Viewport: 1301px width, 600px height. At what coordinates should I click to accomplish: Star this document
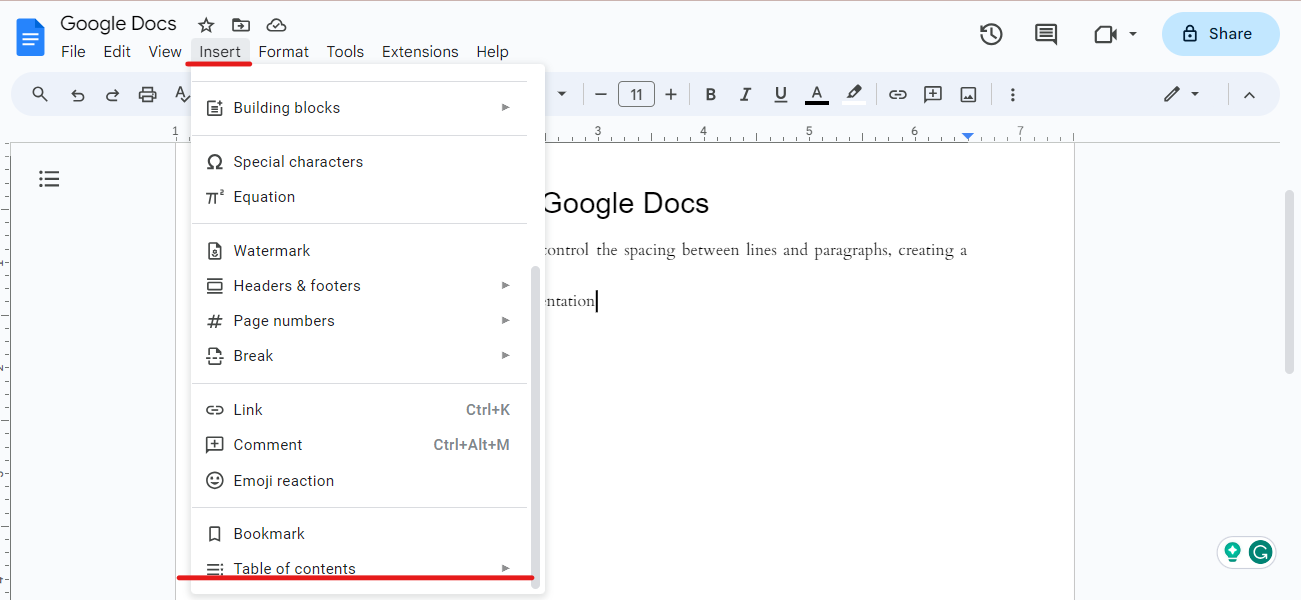click(206, 25)
